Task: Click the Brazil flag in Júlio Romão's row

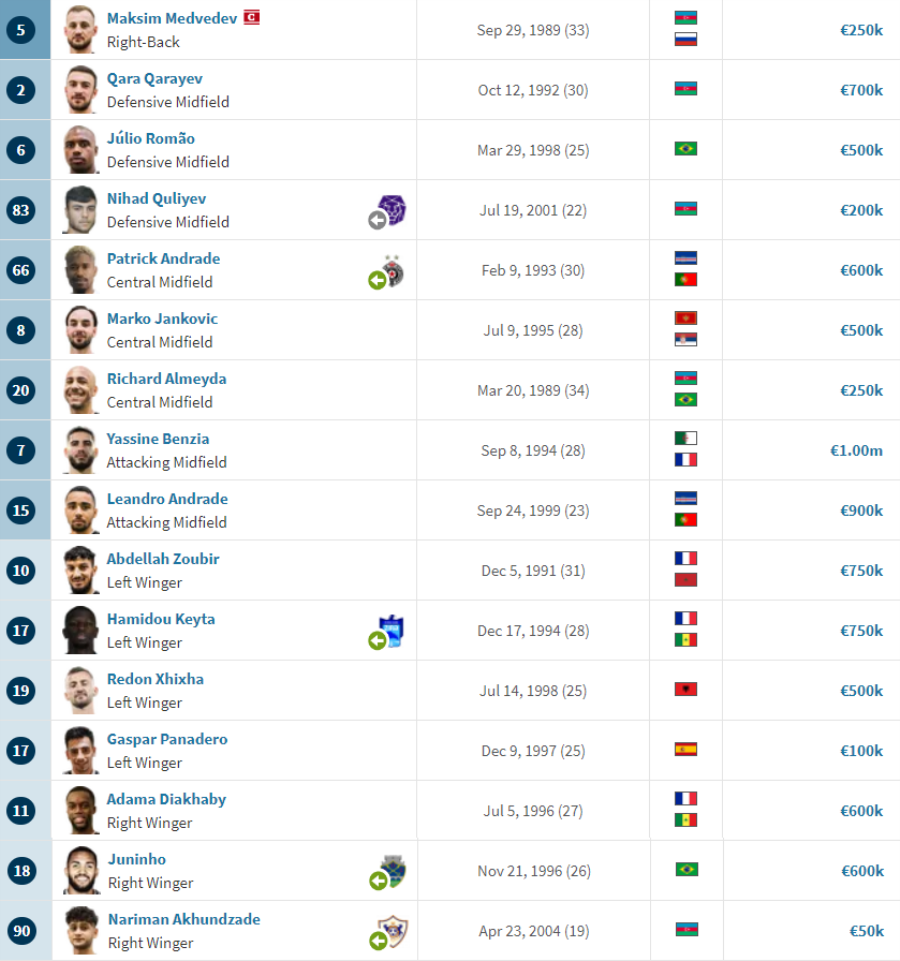Action: coord(686,149)
